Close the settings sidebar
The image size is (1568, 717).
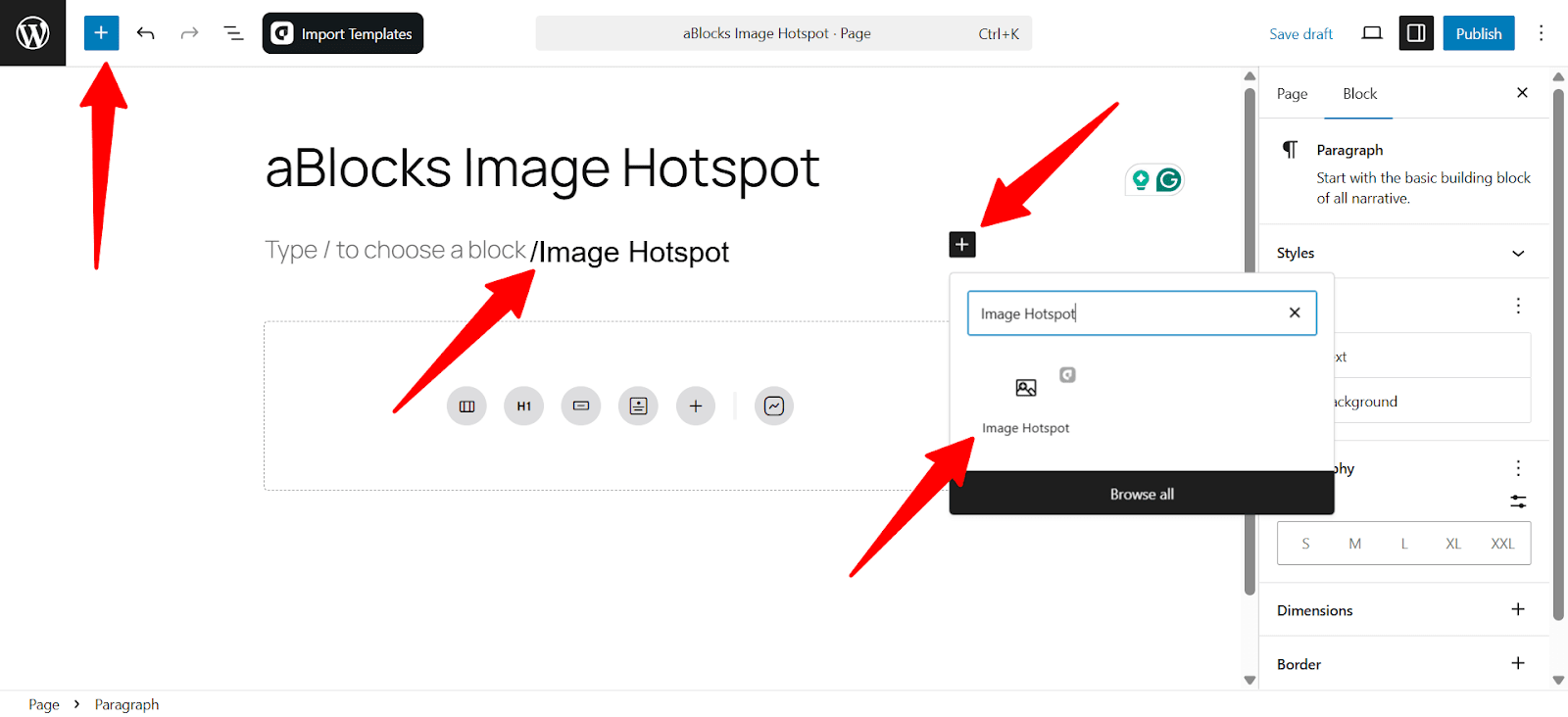coord(1522,93)
